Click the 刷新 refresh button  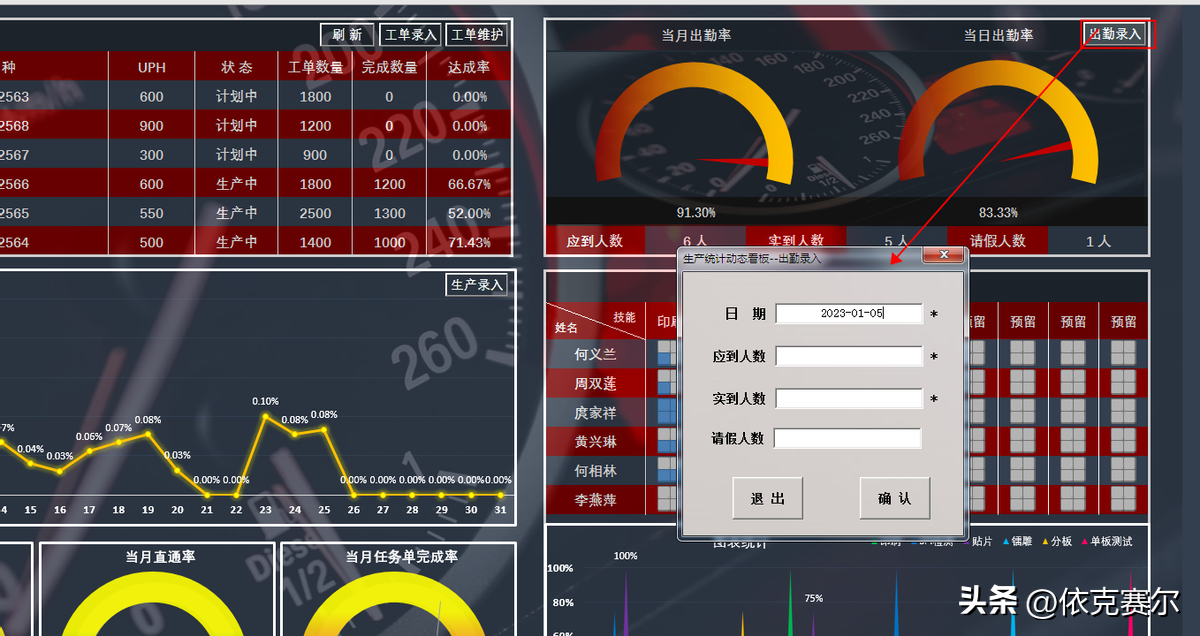pos(347,35)
